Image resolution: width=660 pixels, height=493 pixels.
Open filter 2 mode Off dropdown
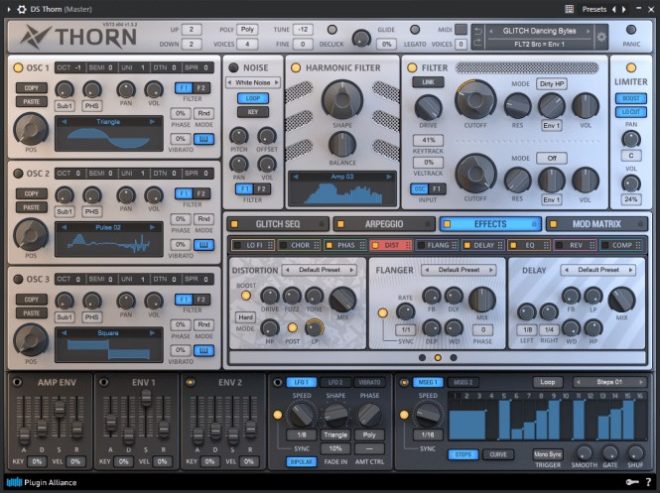(551, 158)
